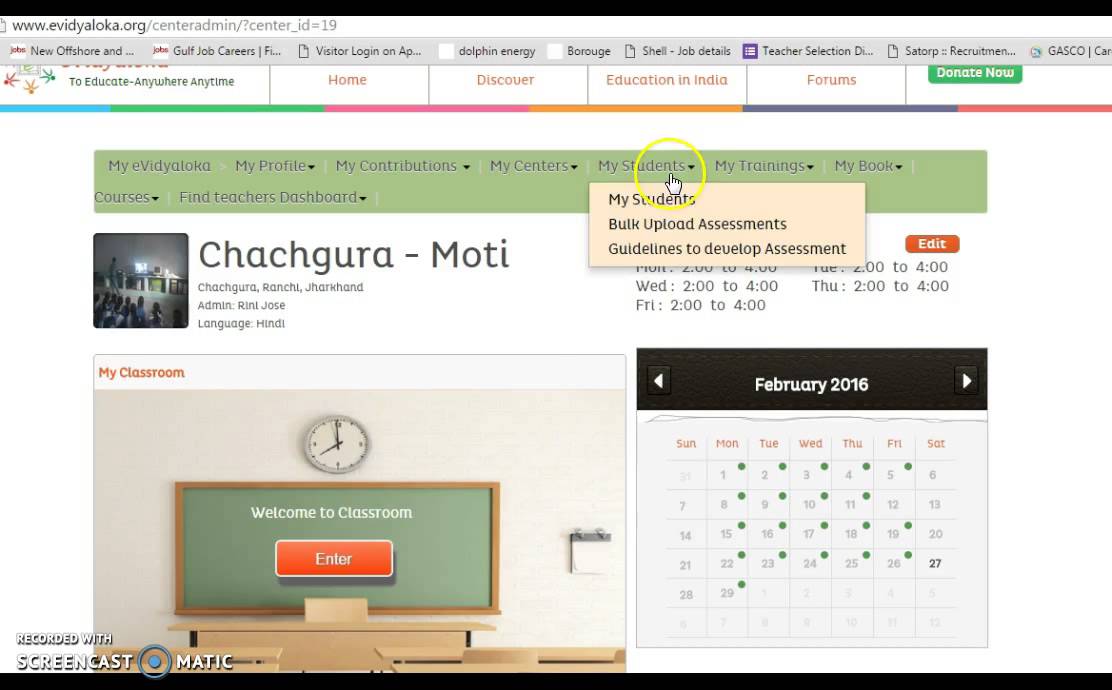Click the wall clock in classroom image

click(x=337, y=444)
